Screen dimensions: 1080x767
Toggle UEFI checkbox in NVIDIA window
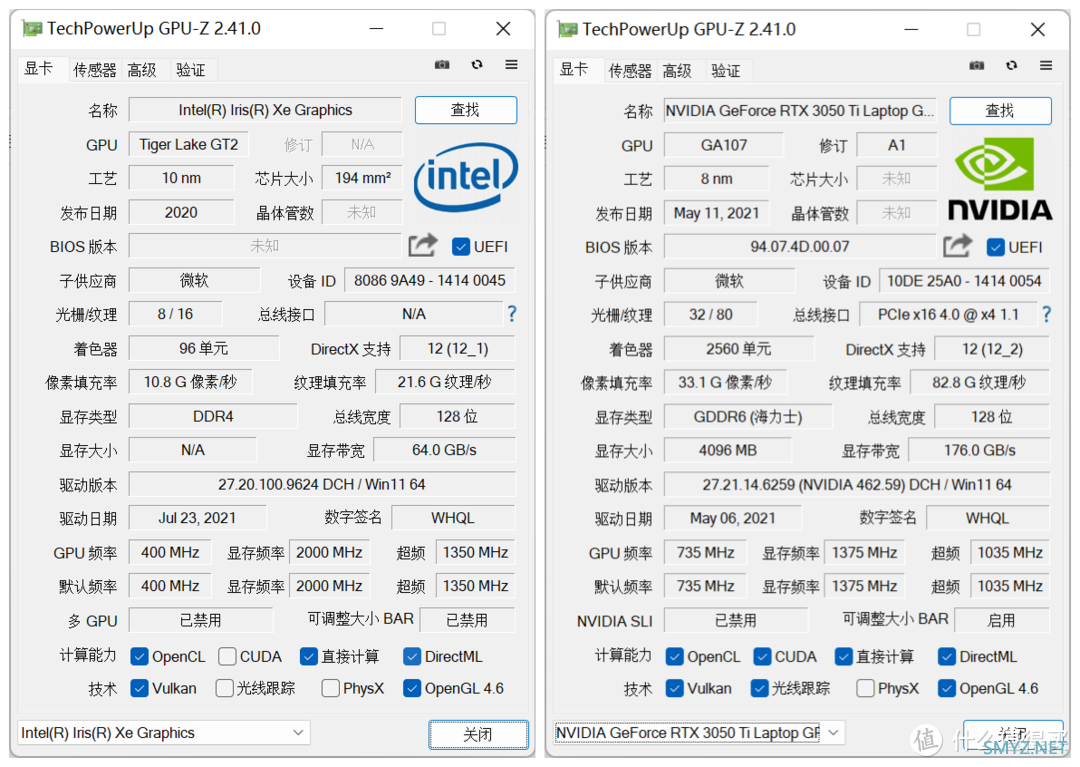tap(995, 247)
